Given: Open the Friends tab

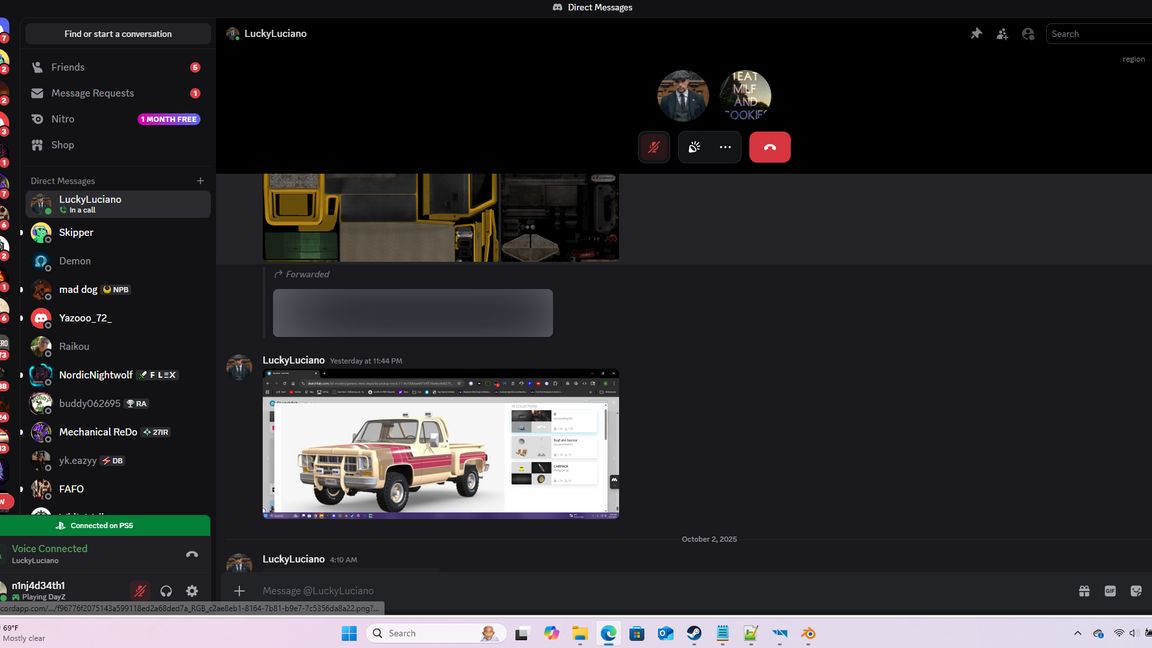Looking at the screenshot, I should pos(68,67).
